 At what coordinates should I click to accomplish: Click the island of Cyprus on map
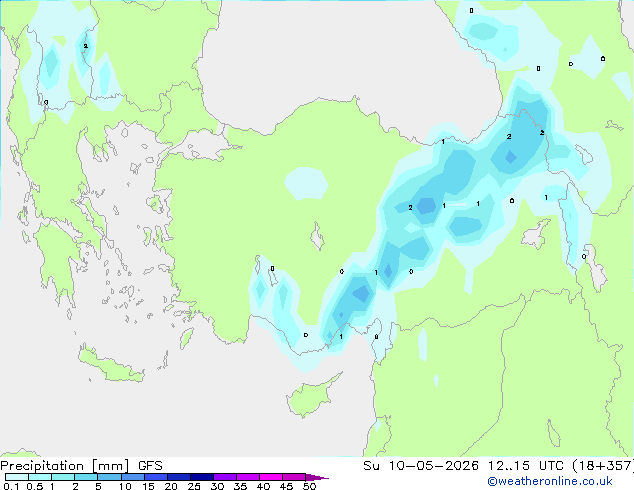(311, 396)
